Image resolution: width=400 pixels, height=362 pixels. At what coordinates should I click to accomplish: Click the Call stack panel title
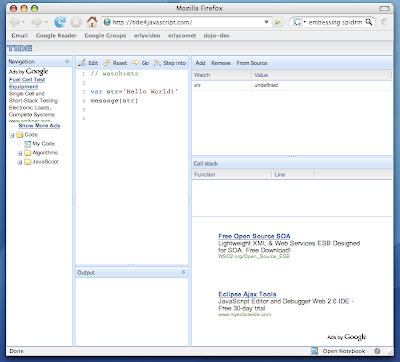pyautogui.click(x=206, y=163)
